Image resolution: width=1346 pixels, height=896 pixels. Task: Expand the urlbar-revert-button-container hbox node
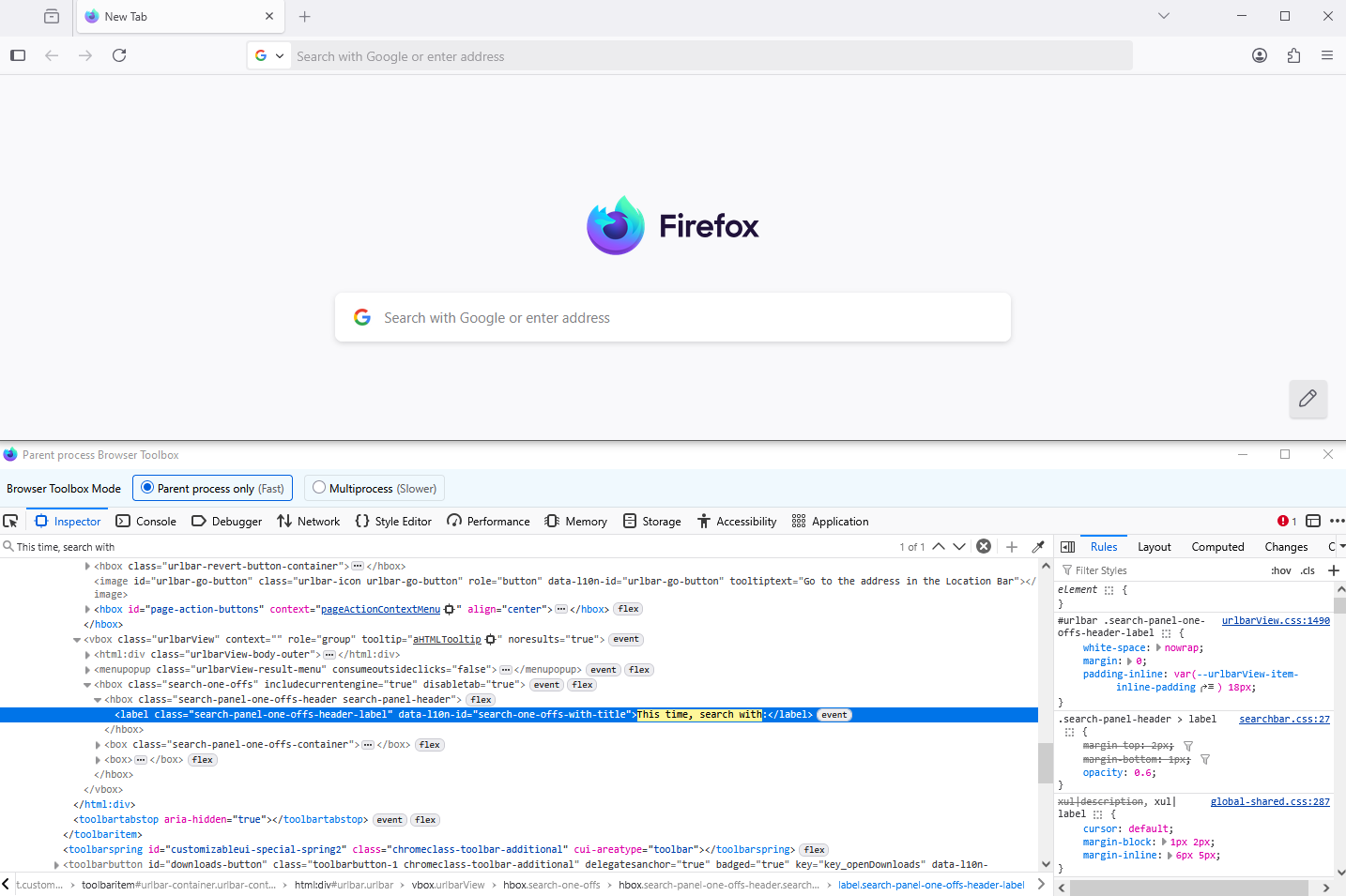[x=87, y=567]
